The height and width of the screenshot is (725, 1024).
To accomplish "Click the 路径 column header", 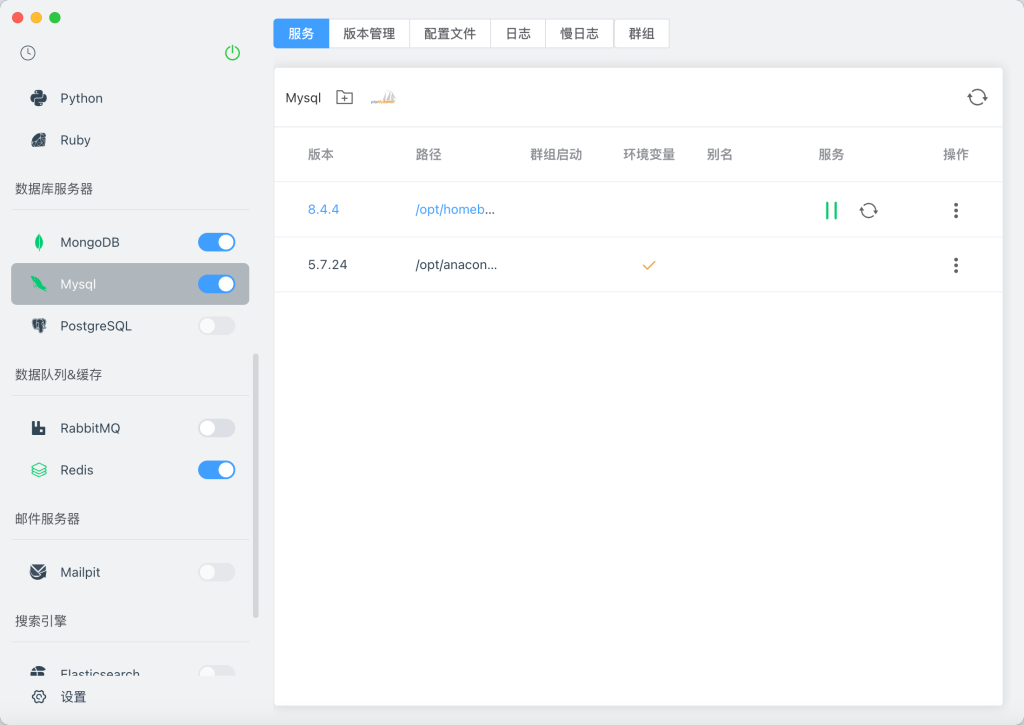I will pyautogui.click(x=428, y=154).
